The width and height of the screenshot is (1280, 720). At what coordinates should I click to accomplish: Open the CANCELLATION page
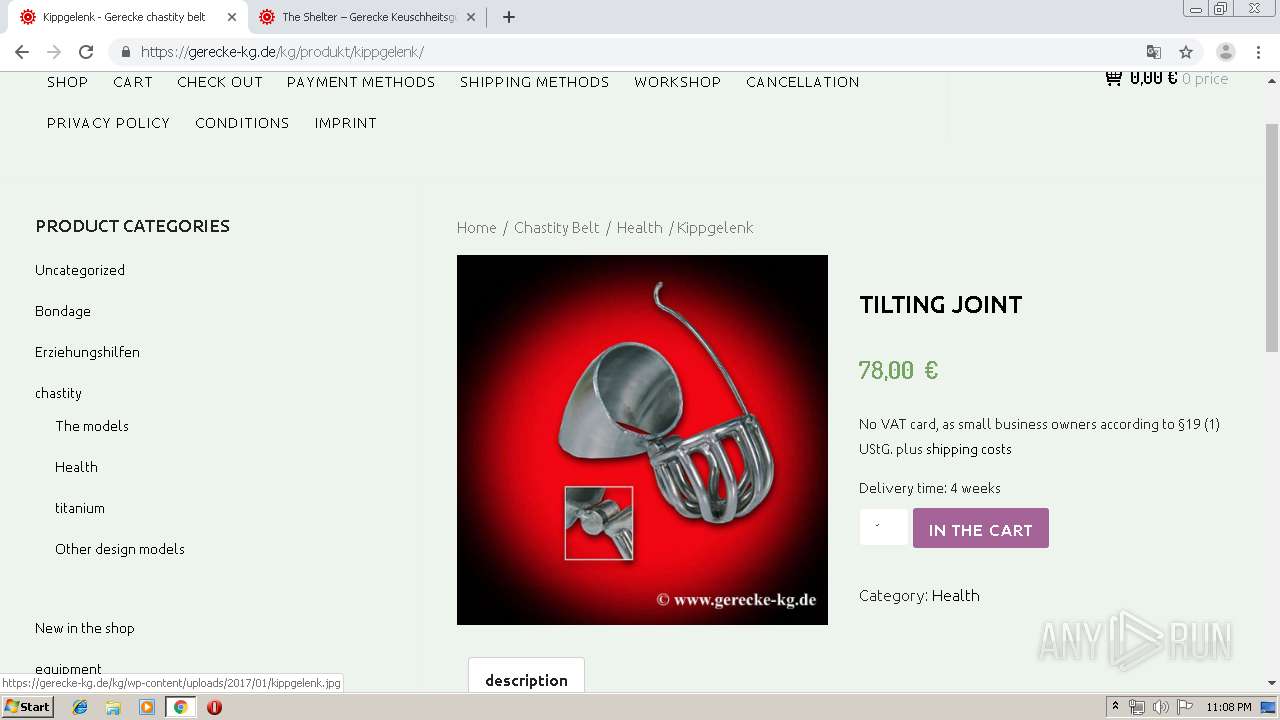pos(803,82)
